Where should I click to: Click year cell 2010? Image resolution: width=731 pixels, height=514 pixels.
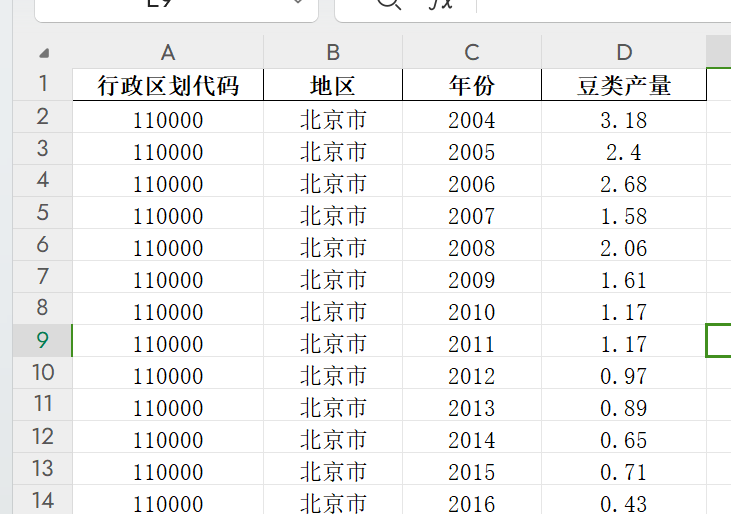point(472,309)
